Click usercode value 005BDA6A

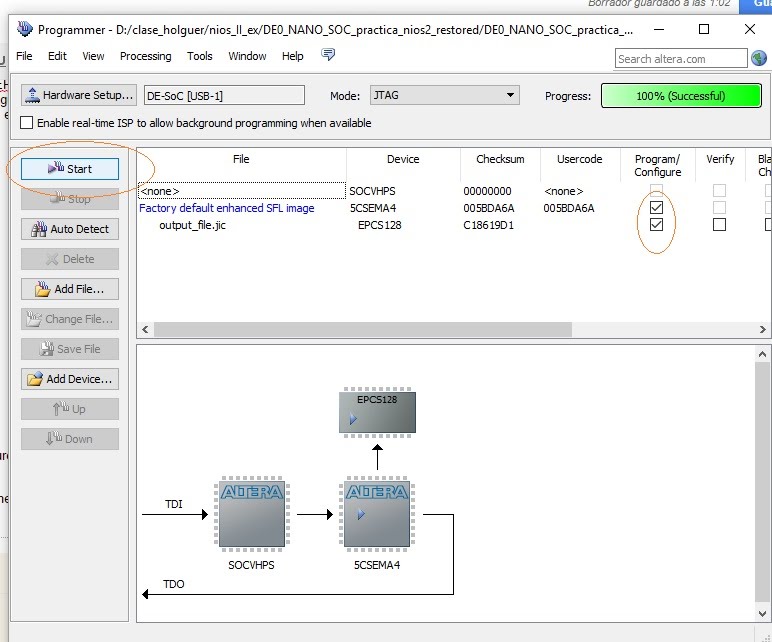click(x=569, y=208)
